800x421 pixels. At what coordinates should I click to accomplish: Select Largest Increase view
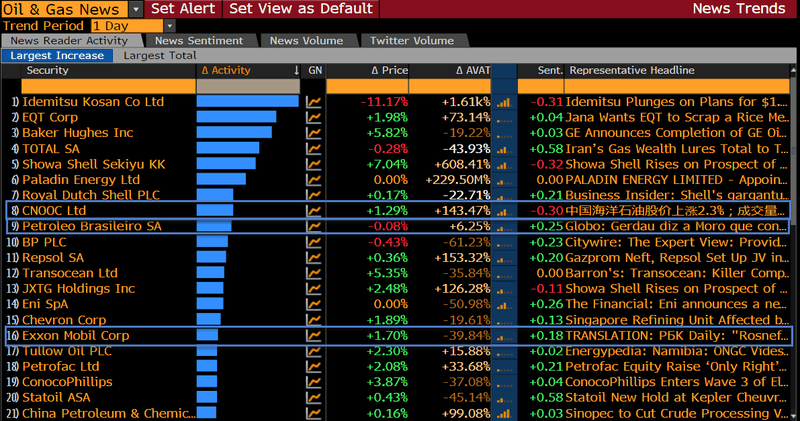[x=57, y=56]
